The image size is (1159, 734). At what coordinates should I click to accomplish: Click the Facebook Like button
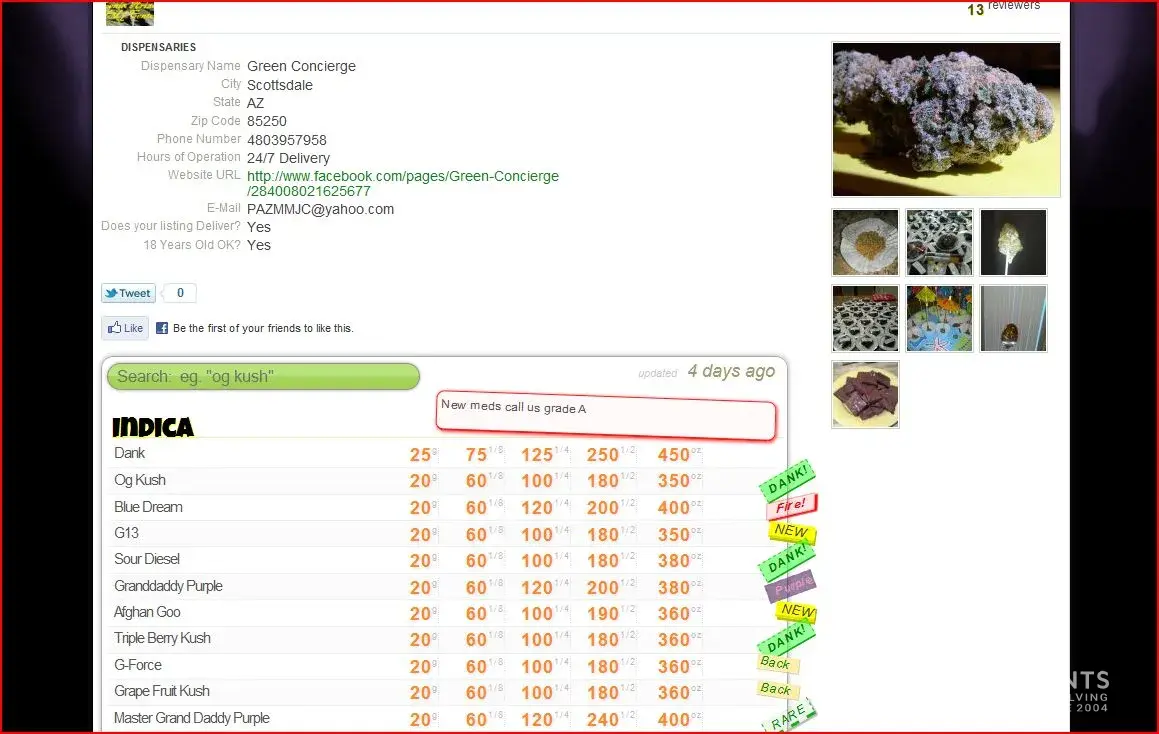click(x=125, y=328)
